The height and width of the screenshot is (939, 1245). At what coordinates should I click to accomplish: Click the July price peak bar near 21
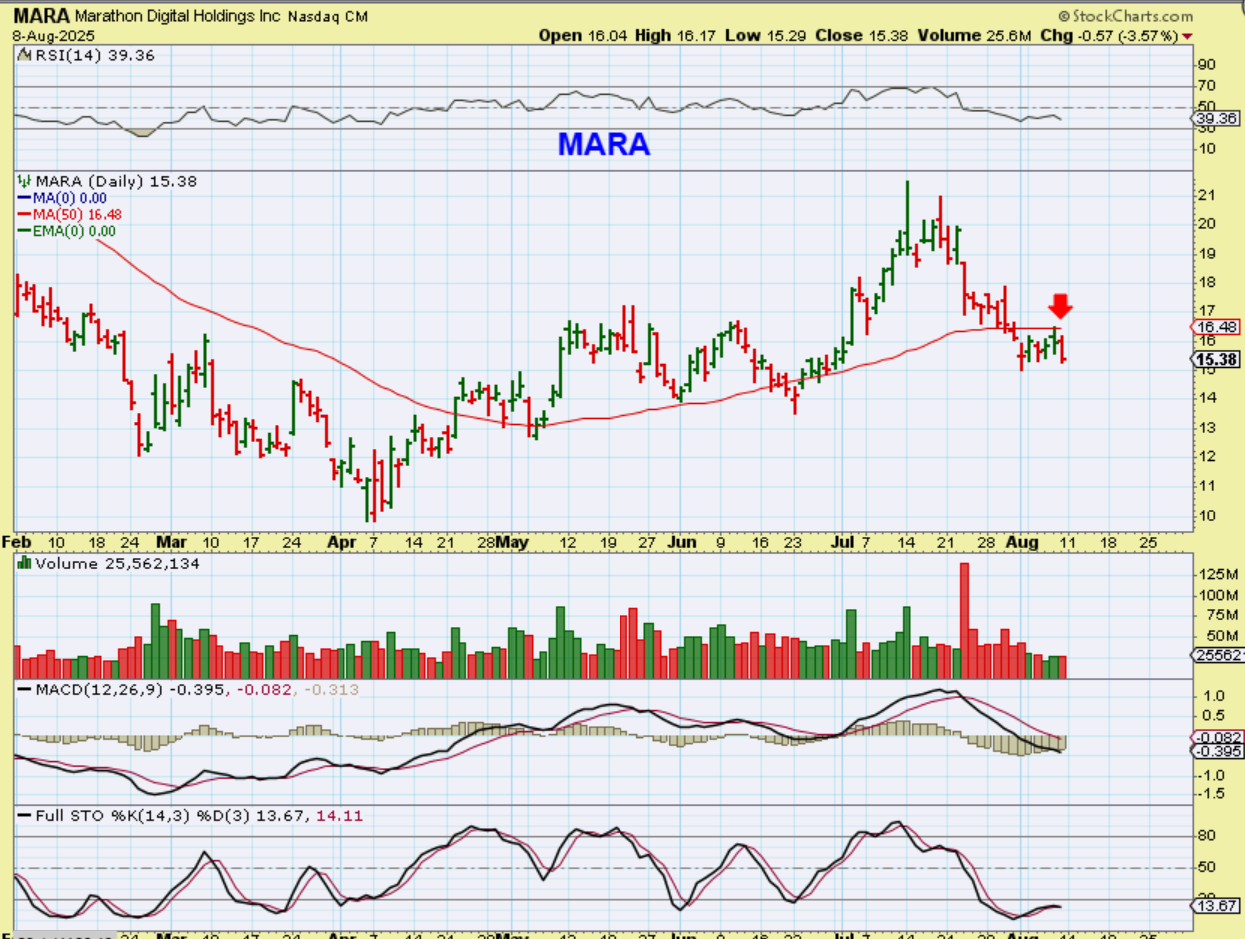tap(907, 218)
